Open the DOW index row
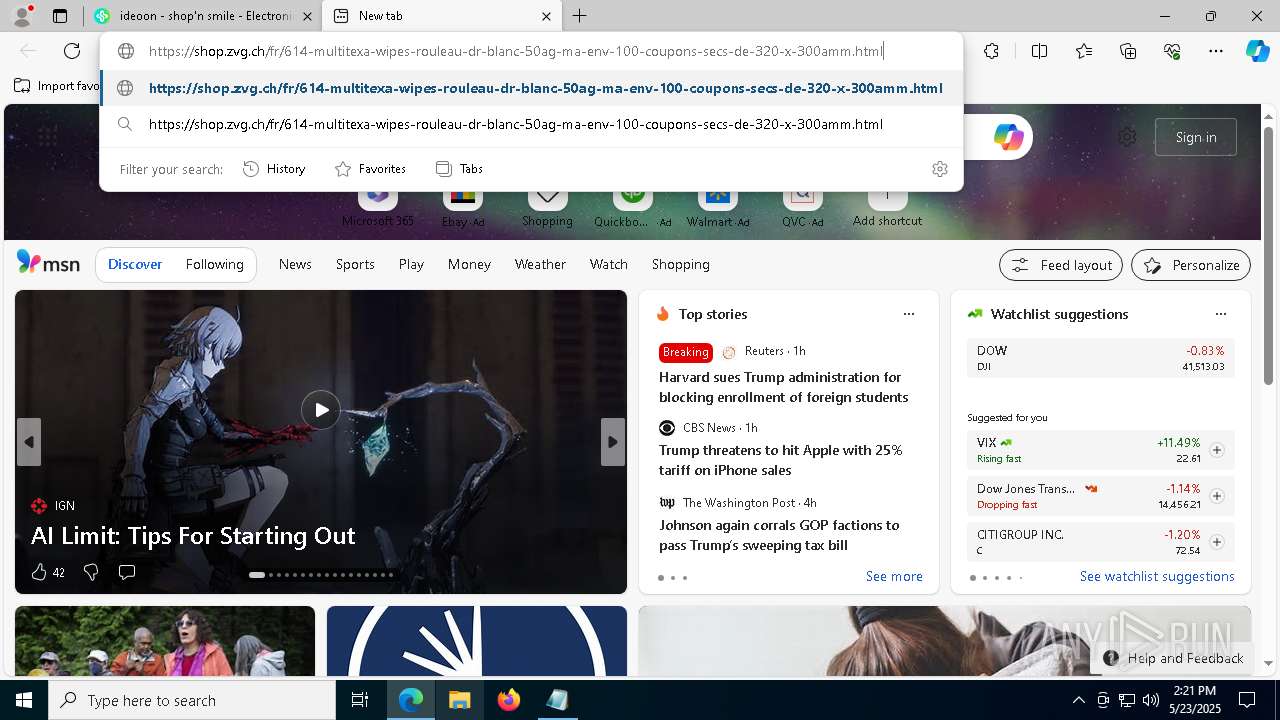 1100,358
